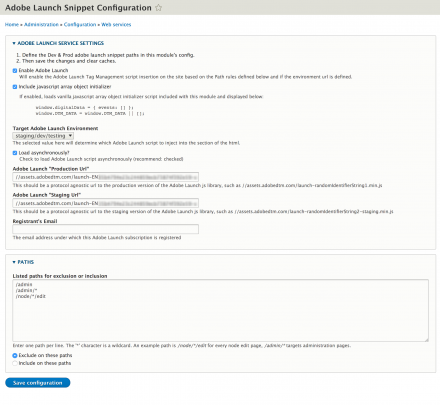Open the Configuration breadcrumb link
Viewport: 440px width, 405px height.
coord(80,25)
